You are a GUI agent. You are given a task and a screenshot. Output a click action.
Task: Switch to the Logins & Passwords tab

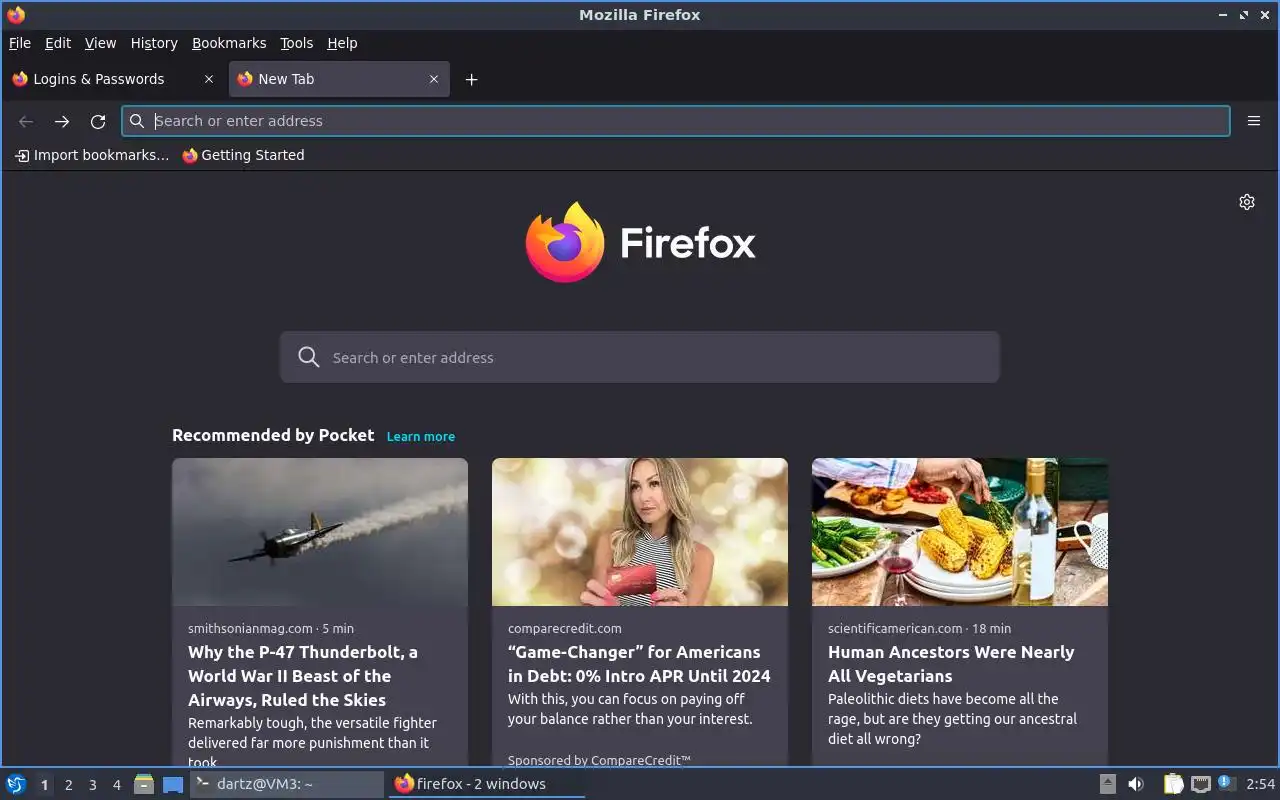point(113,79)
